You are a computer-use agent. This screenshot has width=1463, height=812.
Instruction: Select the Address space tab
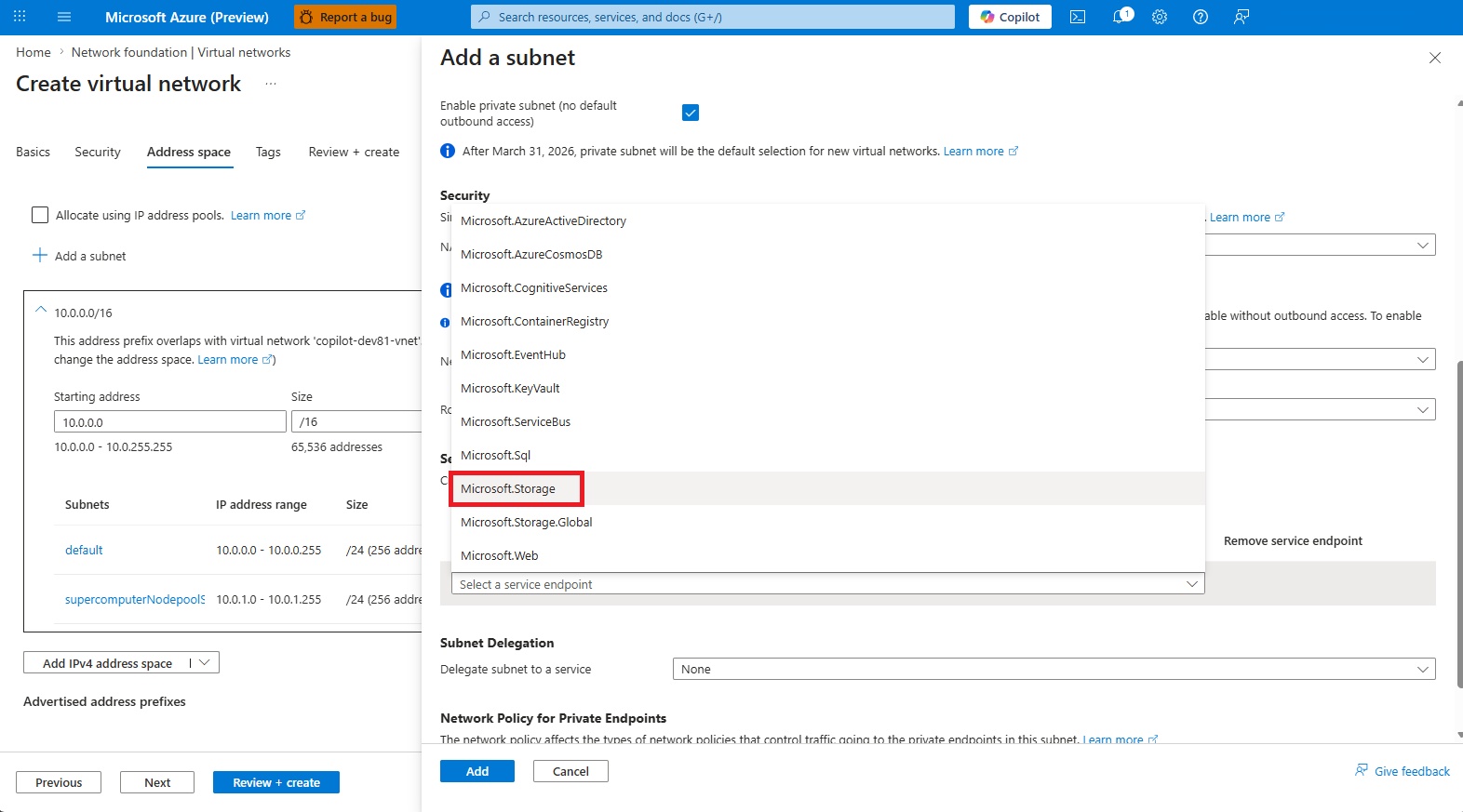(189, 152)
